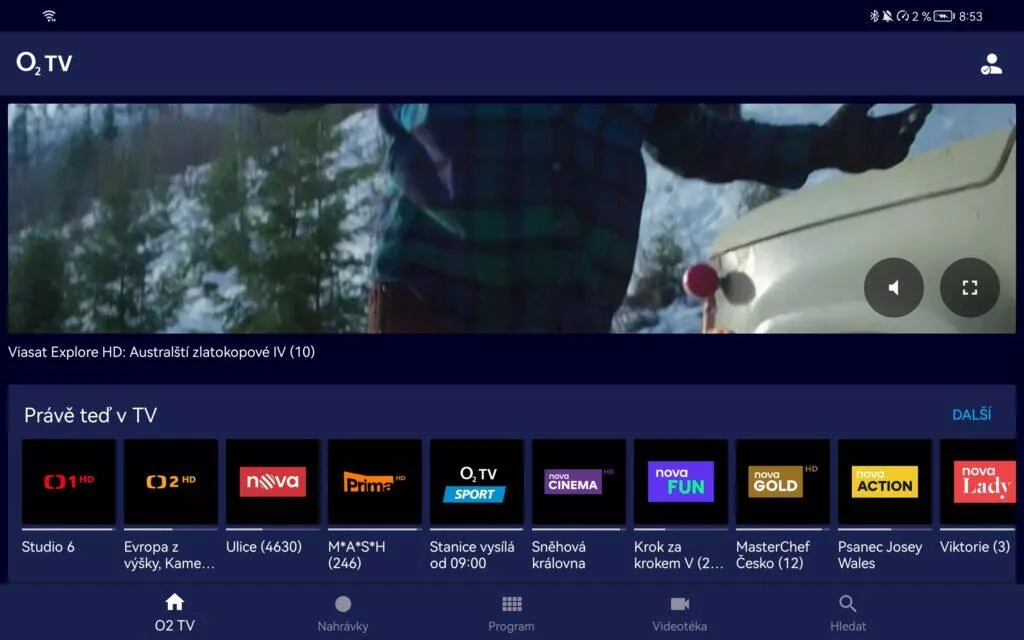Open the user profile icon
This screenshot has height=640, width=1024.
991,64
